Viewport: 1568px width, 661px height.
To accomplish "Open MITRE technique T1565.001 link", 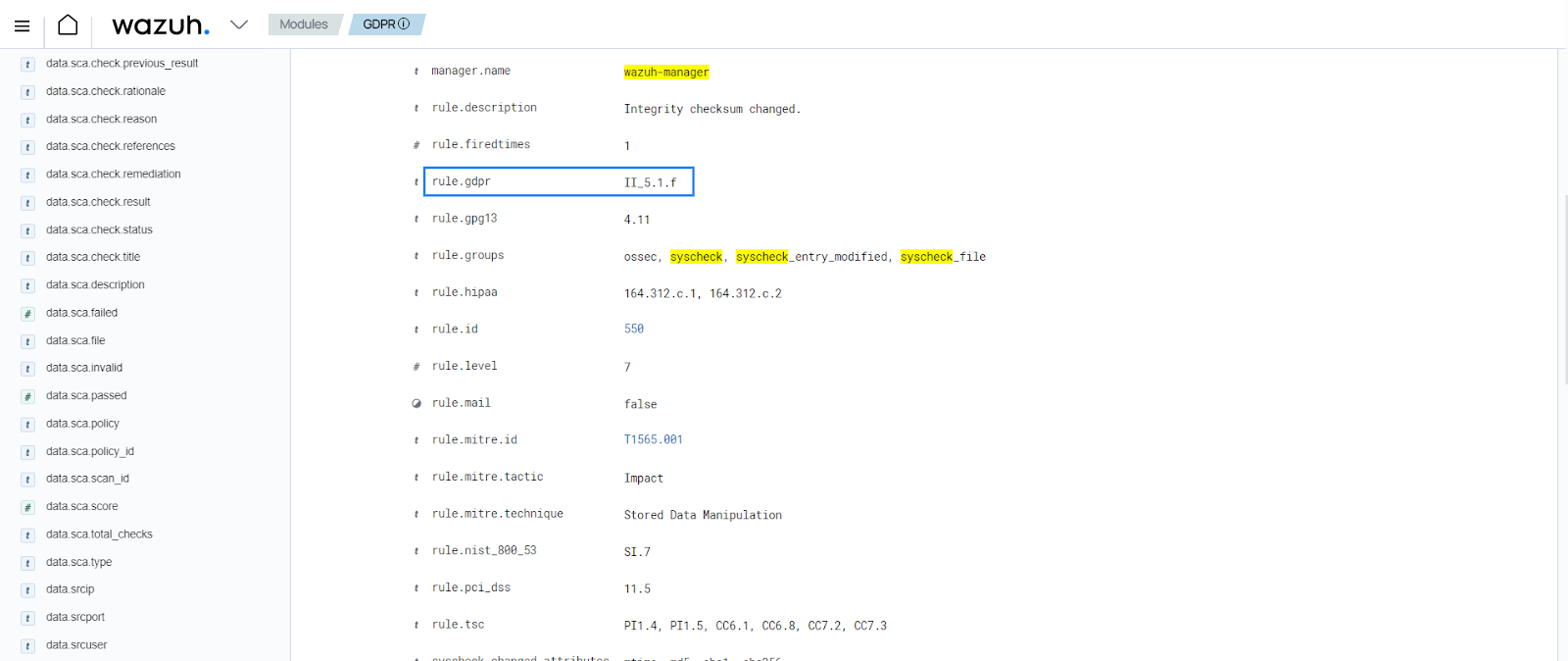I will point(653,440).
